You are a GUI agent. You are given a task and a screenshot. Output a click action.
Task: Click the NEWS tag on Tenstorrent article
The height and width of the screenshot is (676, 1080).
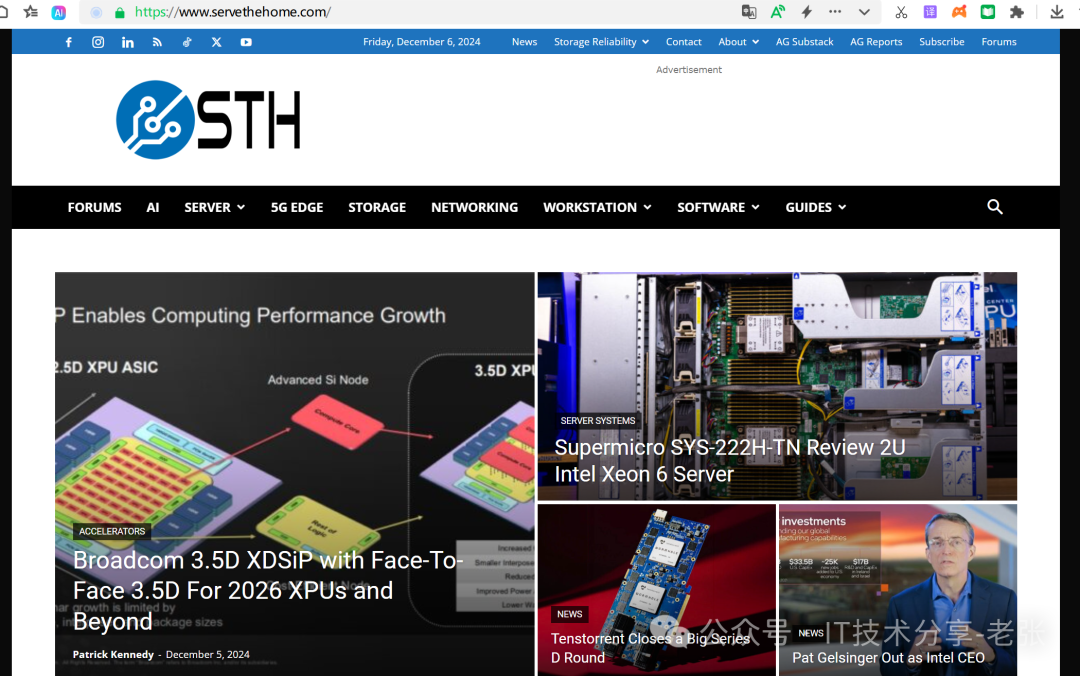[x=570, y=614]
